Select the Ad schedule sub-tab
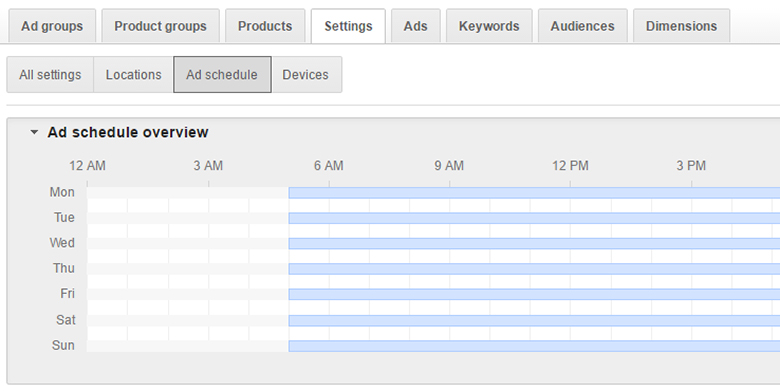The image size is (780, 391). coord(222,75)
